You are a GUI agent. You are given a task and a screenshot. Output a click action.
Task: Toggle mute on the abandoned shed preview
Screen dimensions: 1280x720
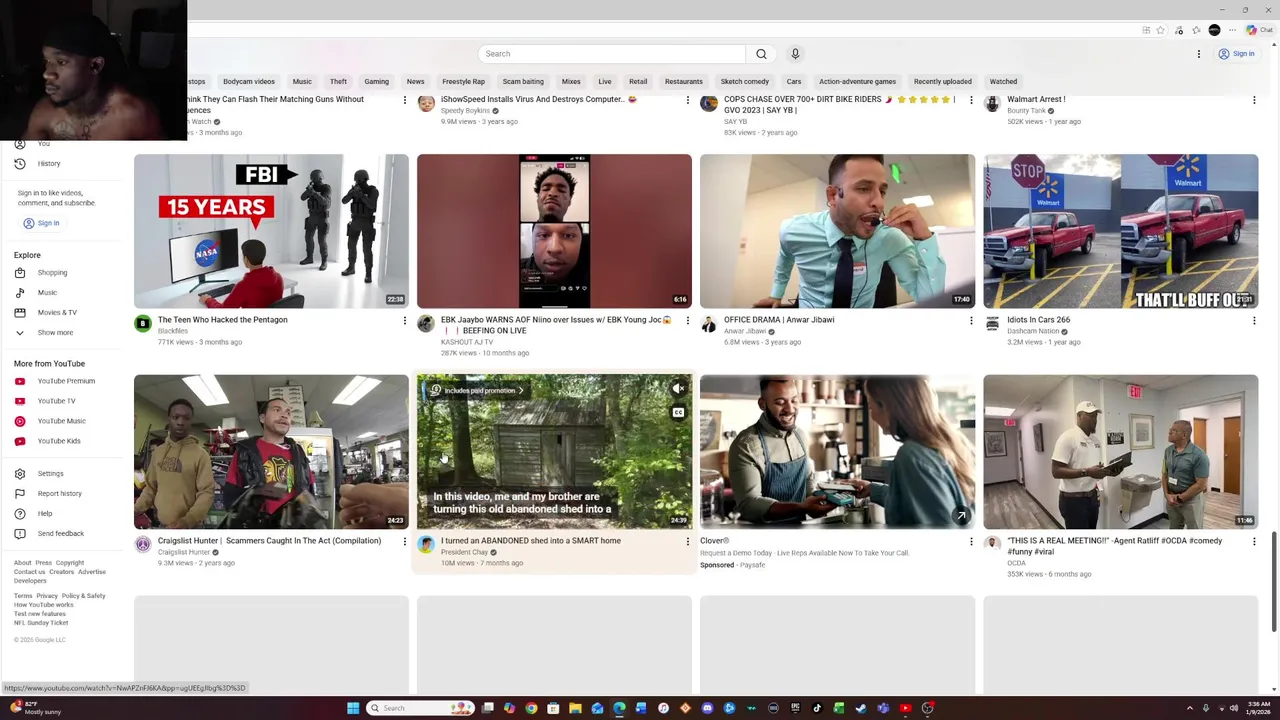point(678,389)
